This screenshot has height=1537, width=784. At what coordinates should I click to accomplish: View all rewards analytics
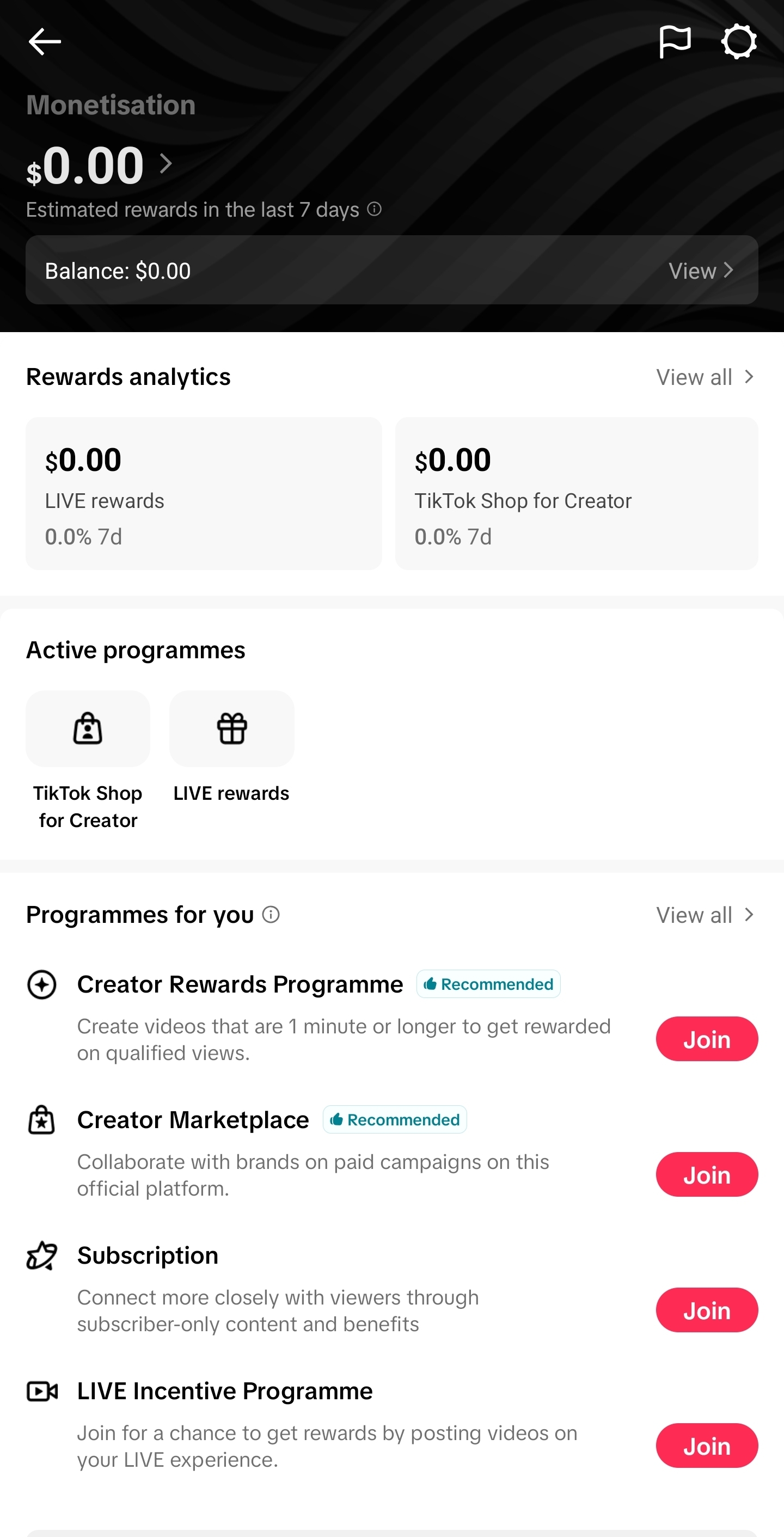pyautogui.click(x=705, y=377)
